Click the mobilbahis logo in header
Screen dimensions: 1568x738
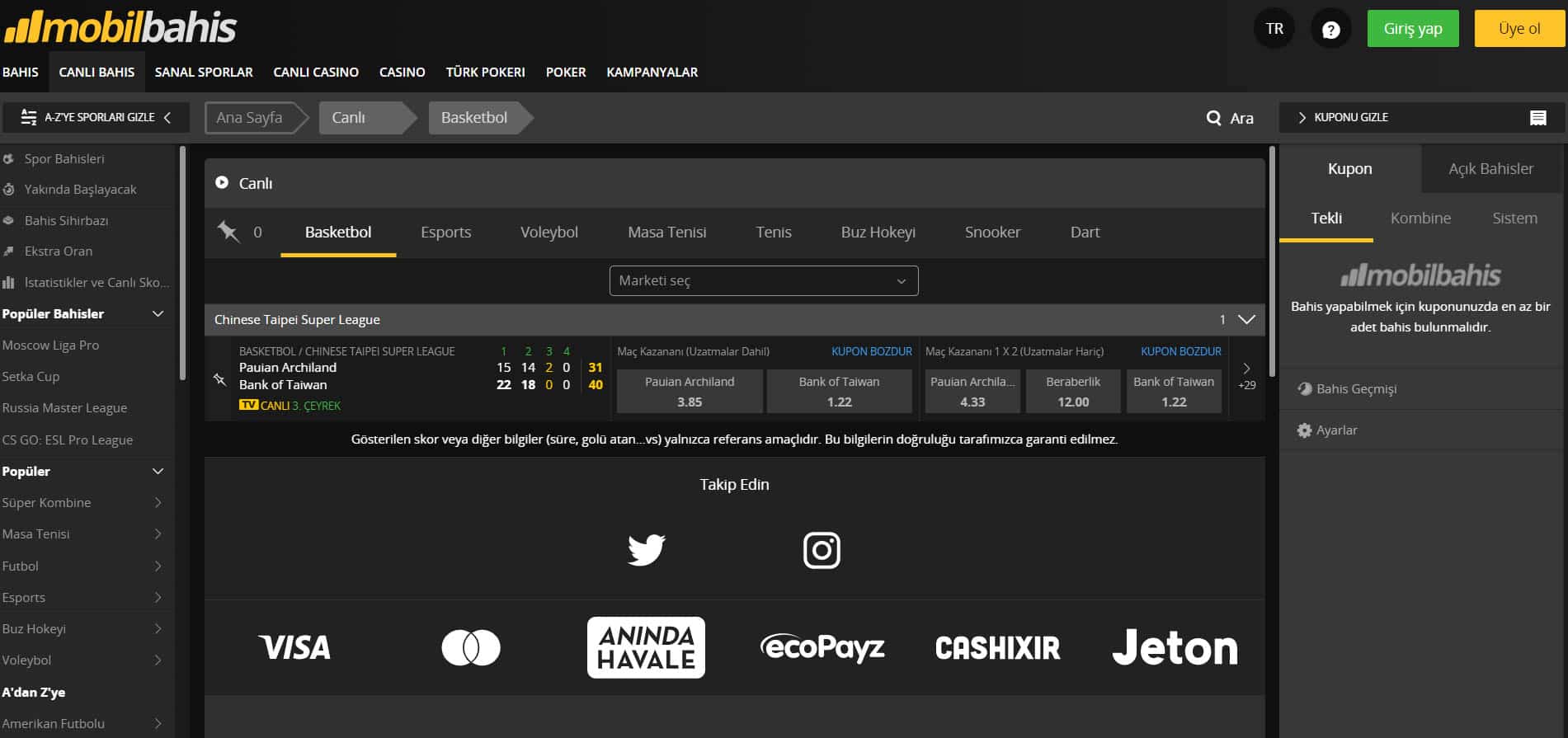point(120,27)
